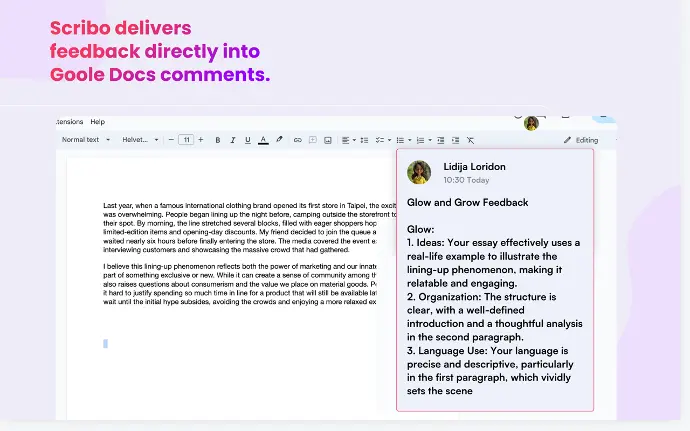690x431 pixels.
Task: Click the add comment icon
Action: coord(312,140)
